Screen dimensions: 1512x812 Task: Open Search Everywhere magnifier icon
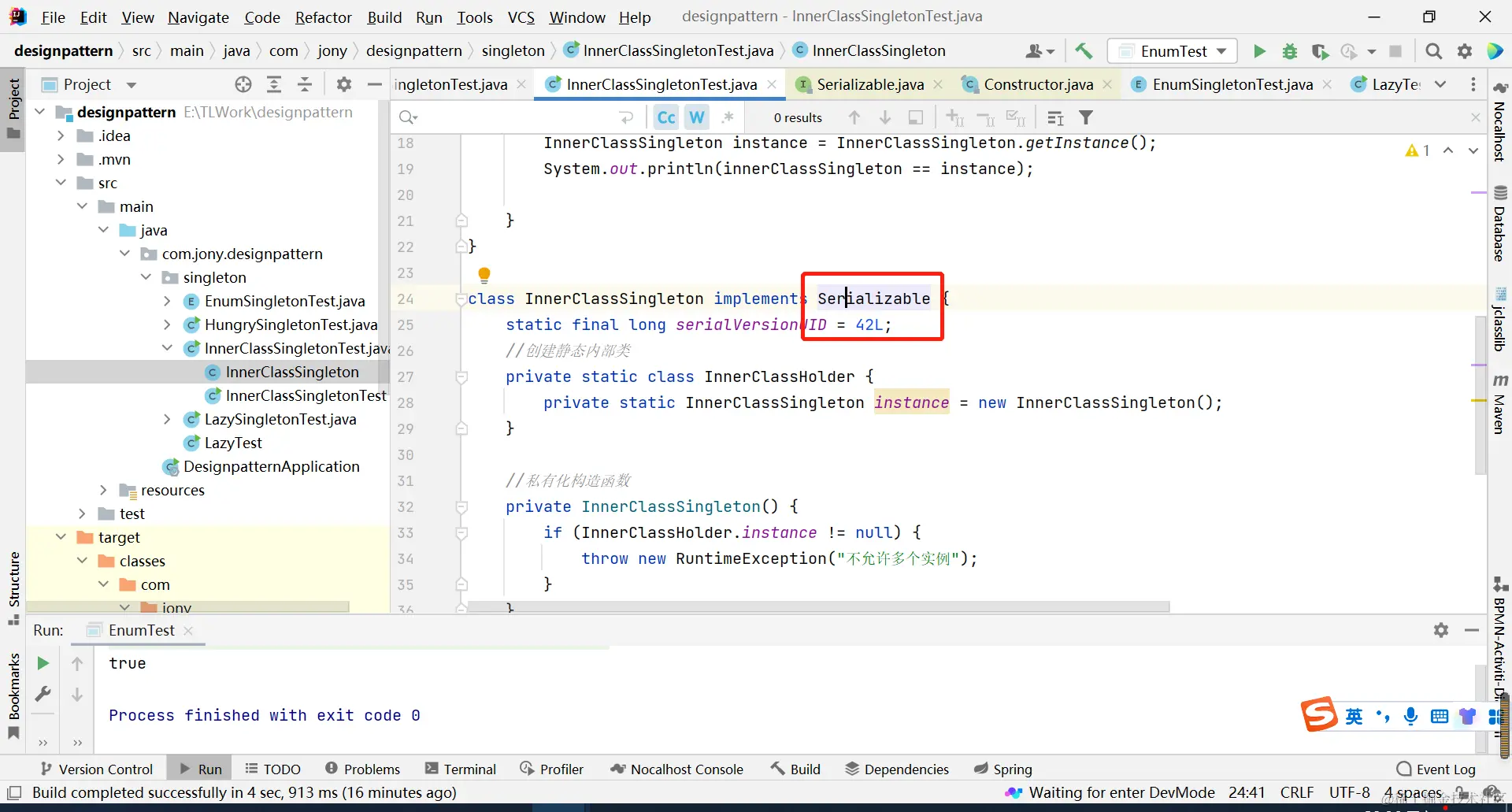pyautogui.click(x=1434, y=51)
